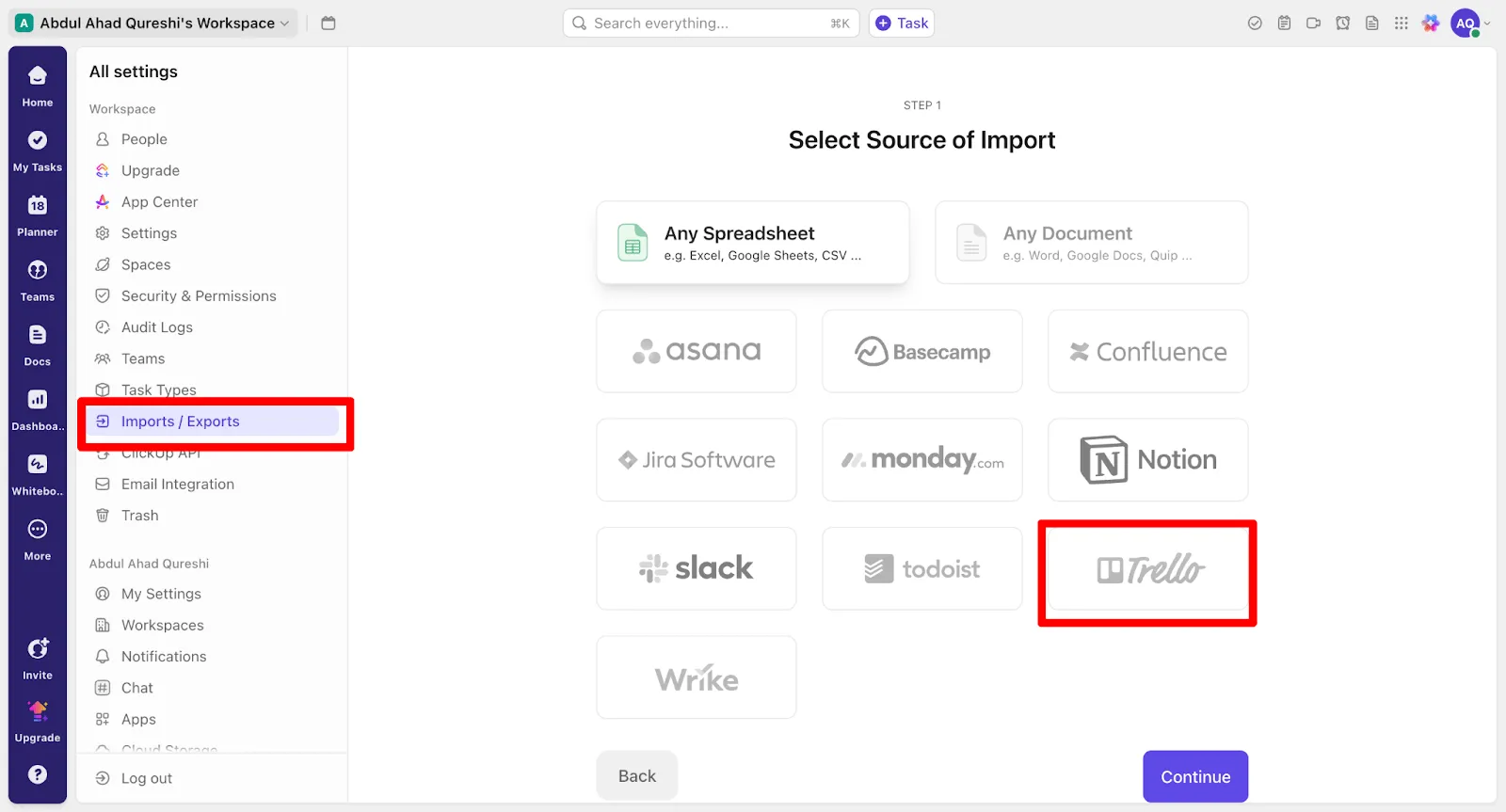1506x812 pixels.
Task: Open the notepad icon in top bar
Action: point(1284,23)
